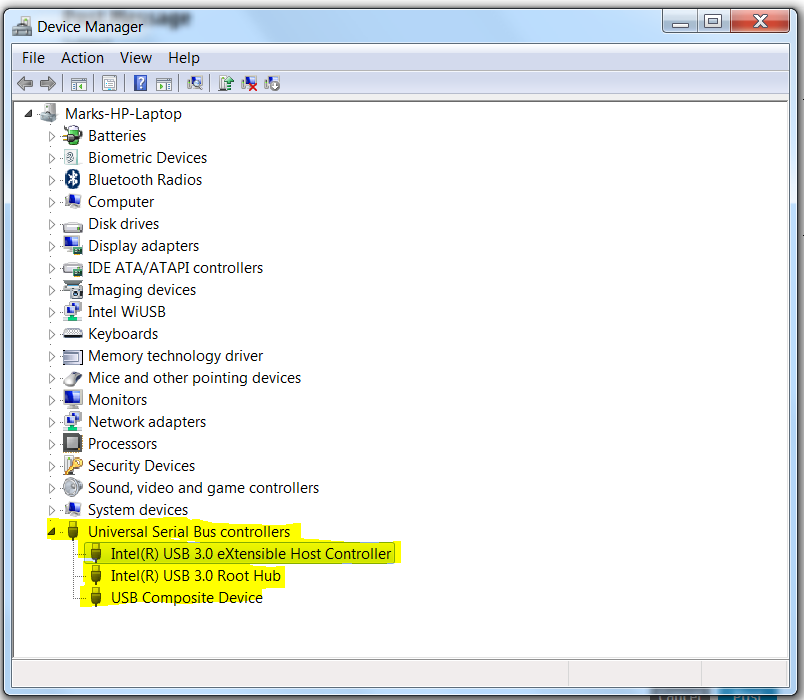This screenshot has height=700, width=804.
Task: Select the Biometric Devices label
Action: tap(147, 157)
